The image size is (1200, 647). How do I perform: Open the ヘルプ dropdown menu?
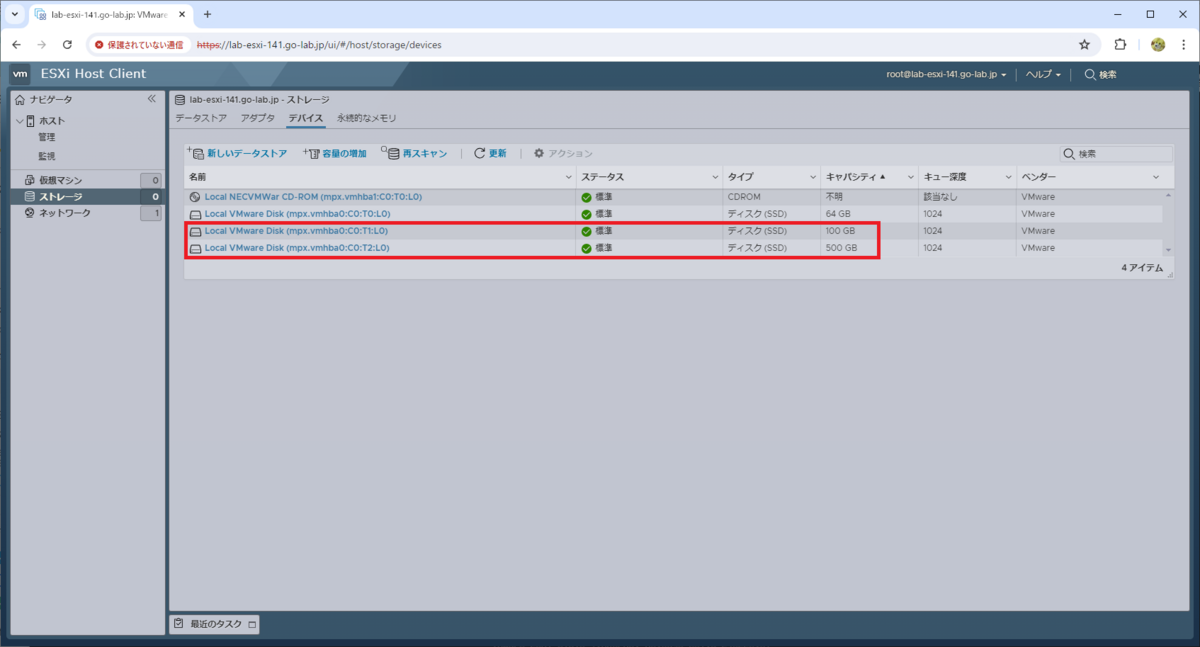click(1043, 75)
